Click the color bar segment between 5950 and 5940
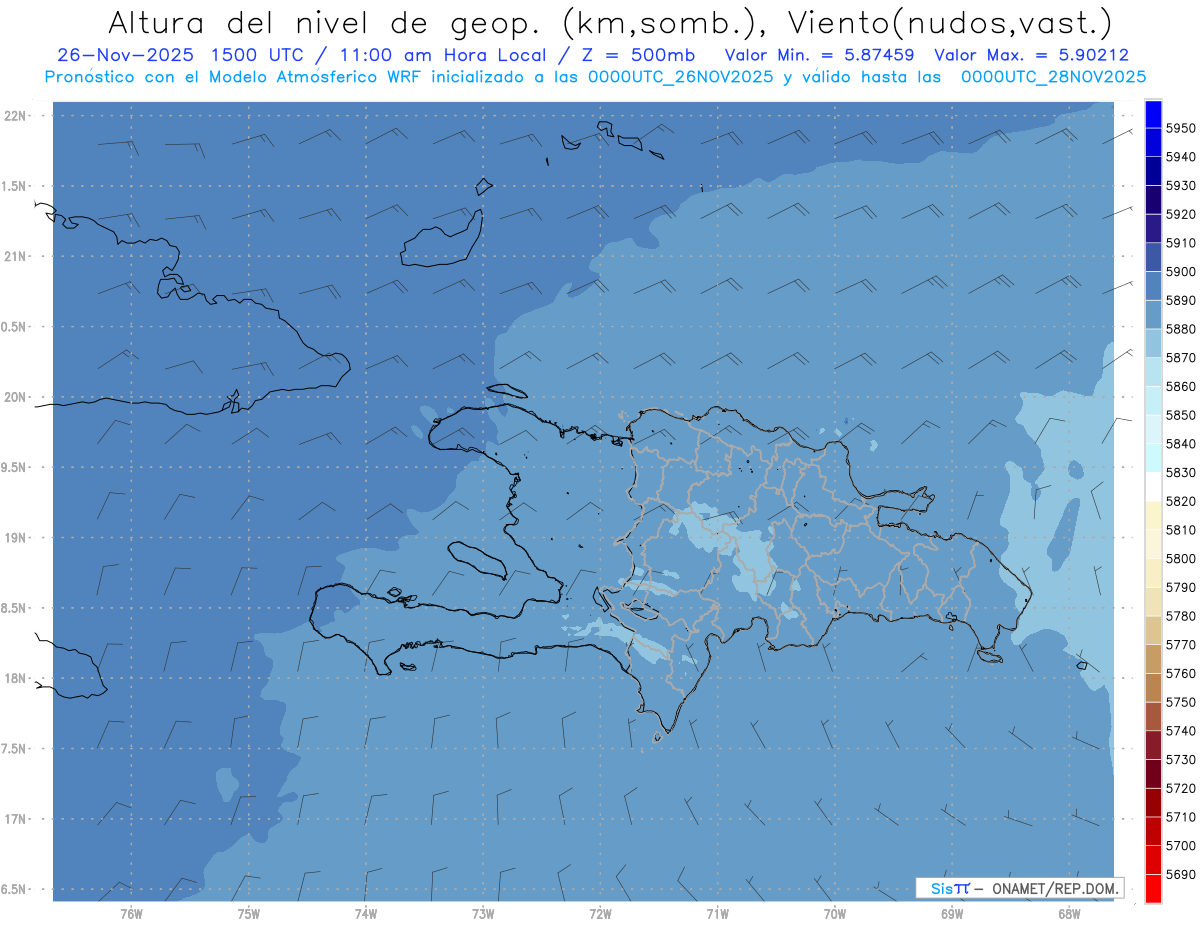The image size is (1200, 927). pos(1152,143)
